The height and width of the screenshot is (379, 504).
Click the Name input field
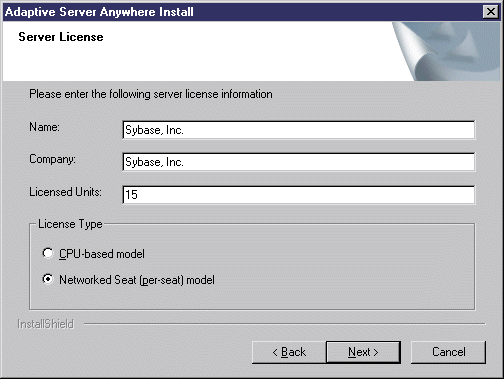pyautogui.click(x=298, y=130)
